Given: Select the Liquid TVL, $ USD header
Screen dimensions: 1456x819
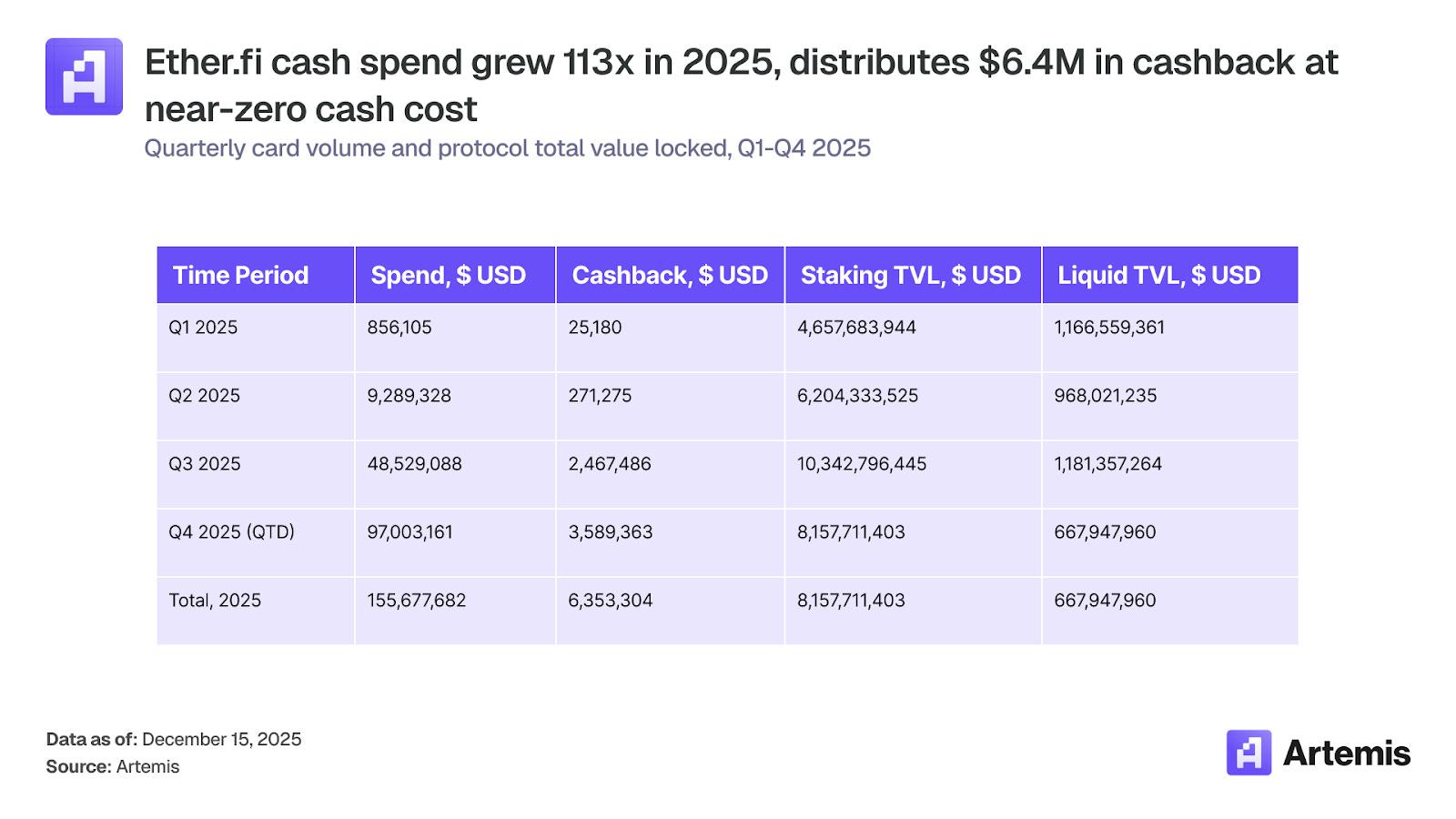Looking at the screenshot, I should point(1158,275).
